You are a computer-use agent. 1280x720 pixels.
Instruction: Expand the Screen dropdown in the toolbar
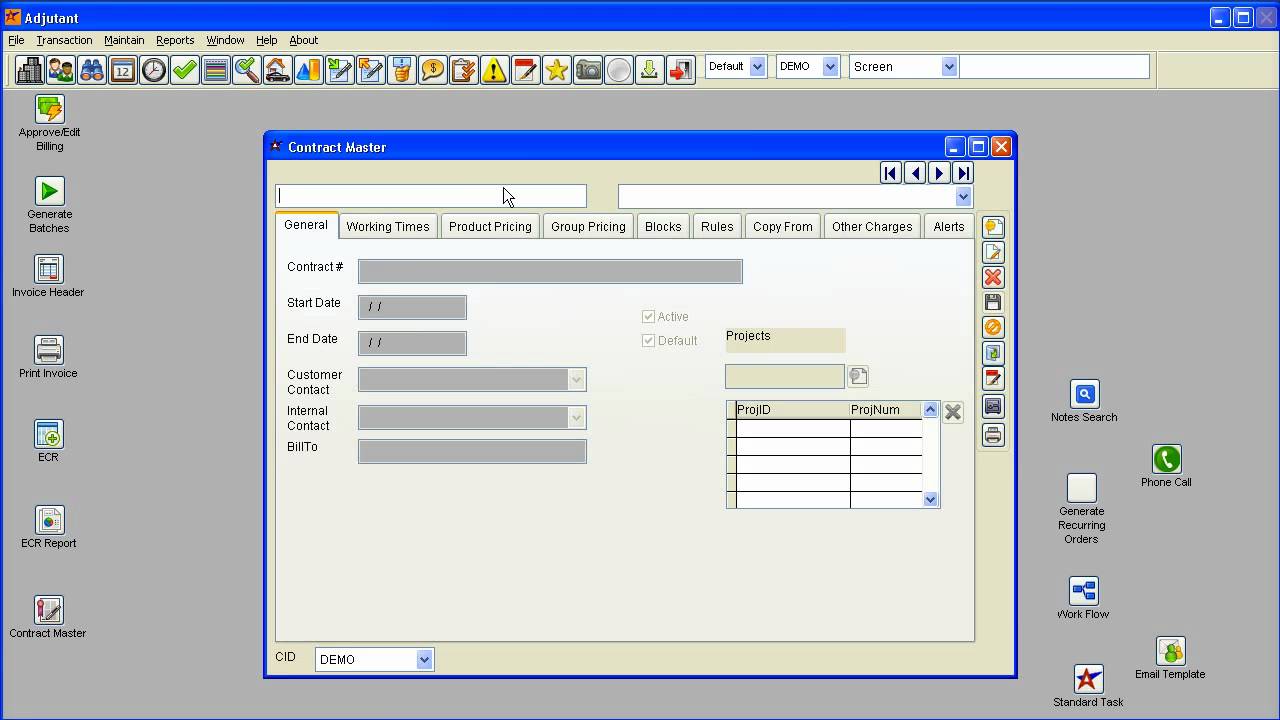[x=949, y=66]
